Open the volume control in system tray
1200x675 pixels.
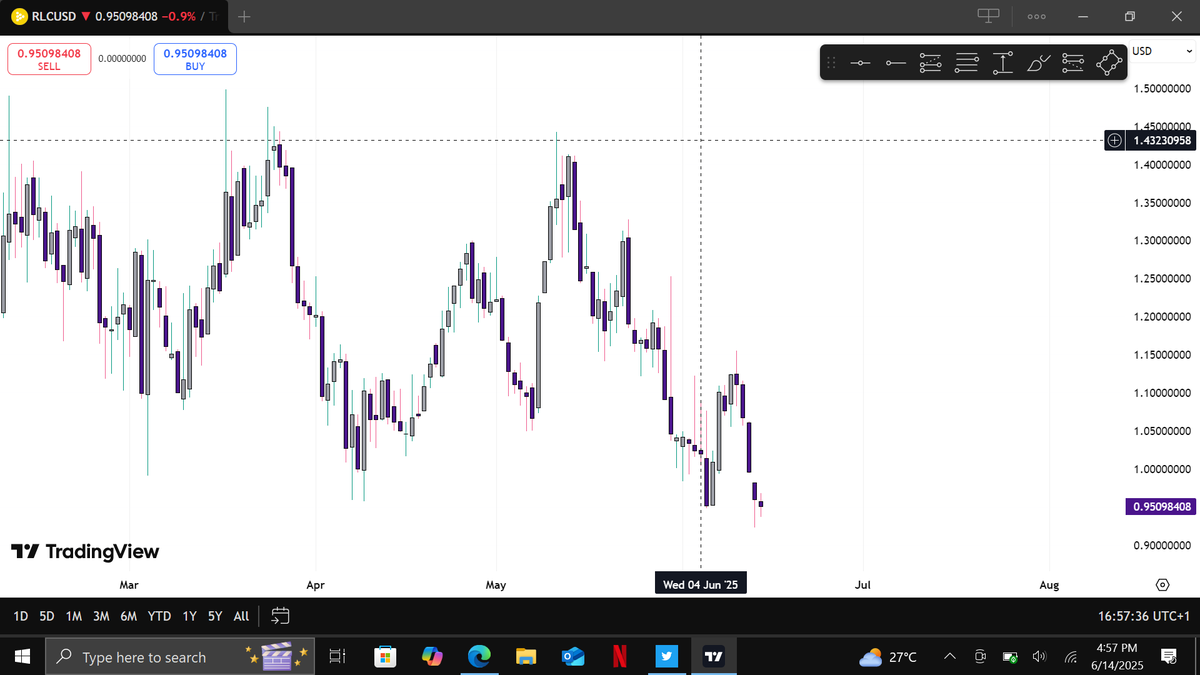[1040, 657]
